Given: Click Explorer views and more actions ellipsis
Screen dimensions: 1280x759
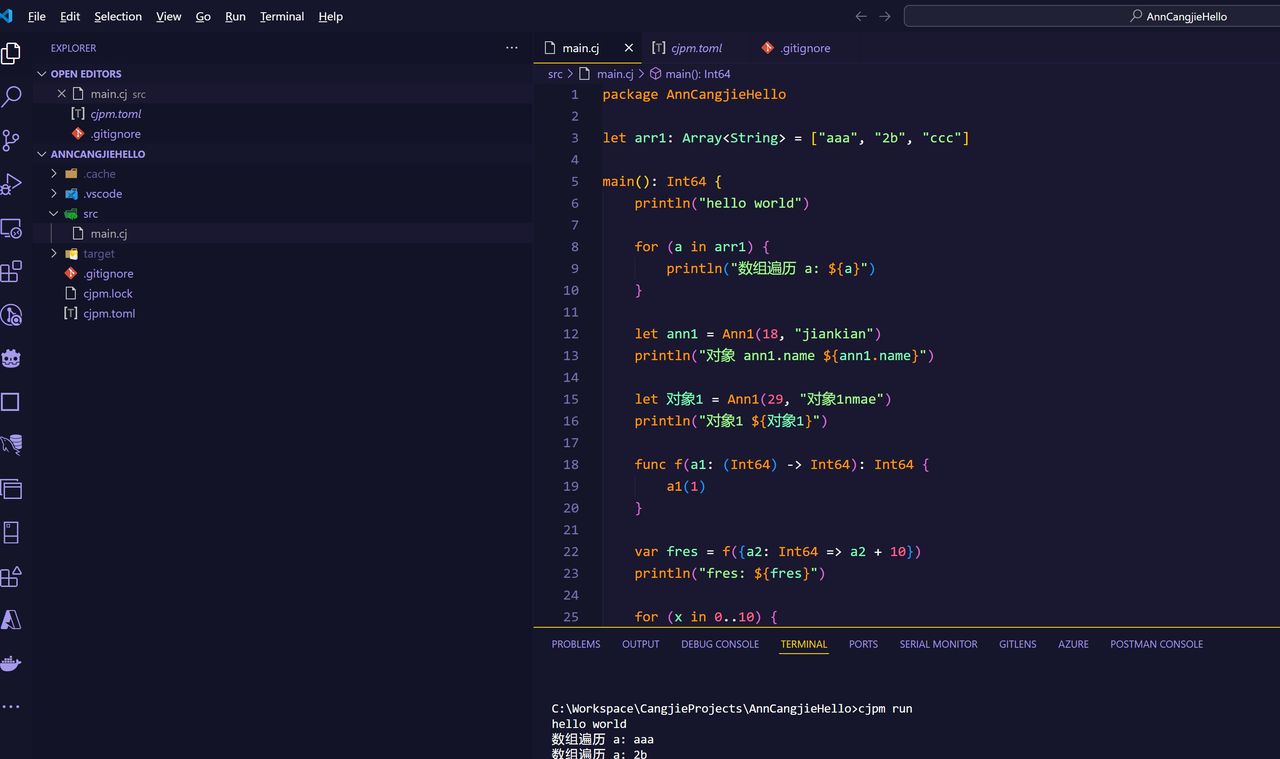Looking at the screenshot, I should point(512,48).
